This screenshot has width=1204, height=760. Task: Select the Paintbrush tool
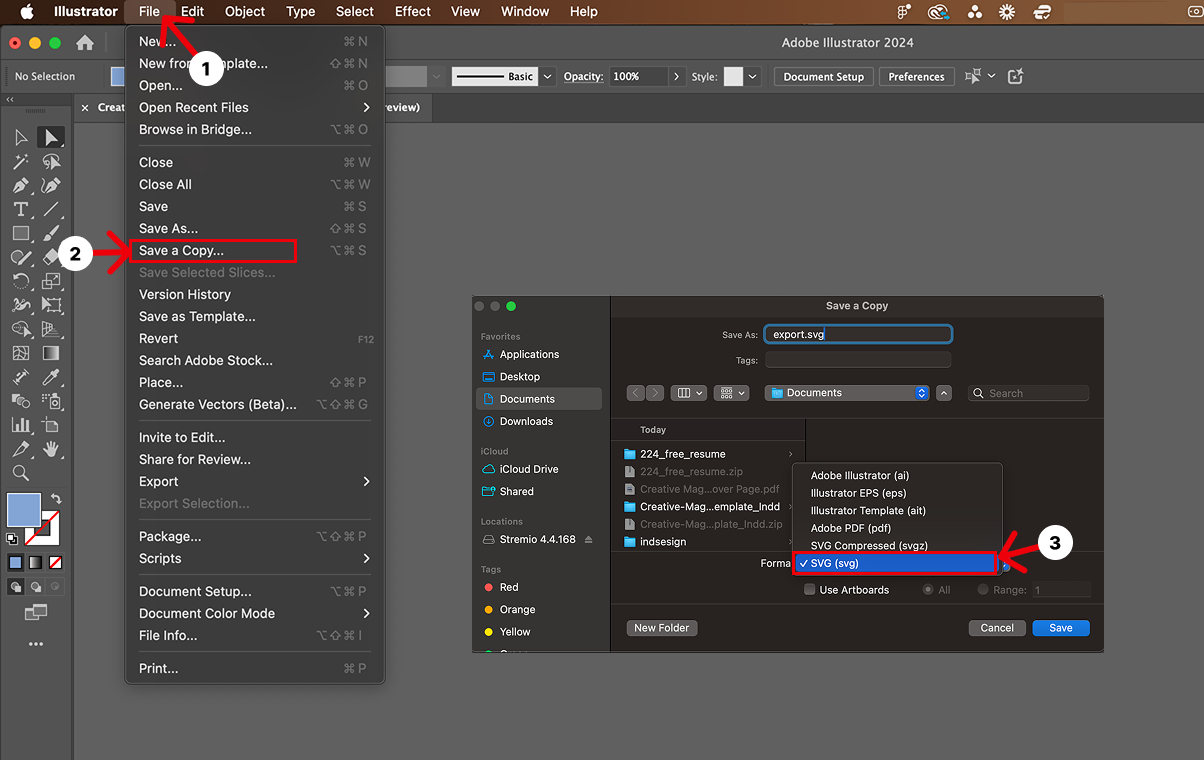click(x=51, y=233)
